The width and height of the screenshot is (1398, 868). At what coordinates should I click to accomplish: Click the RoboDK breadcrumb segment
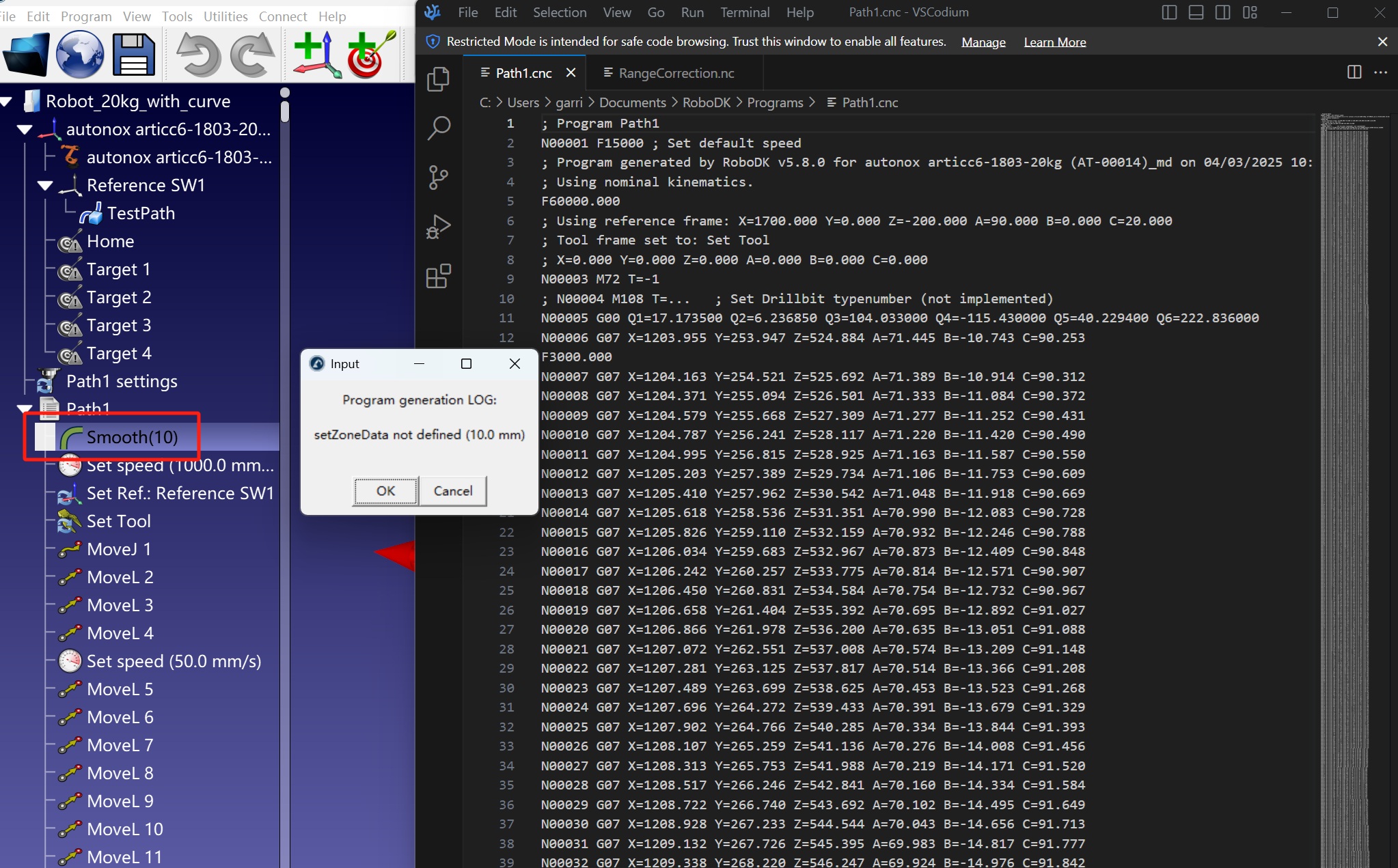707,102
